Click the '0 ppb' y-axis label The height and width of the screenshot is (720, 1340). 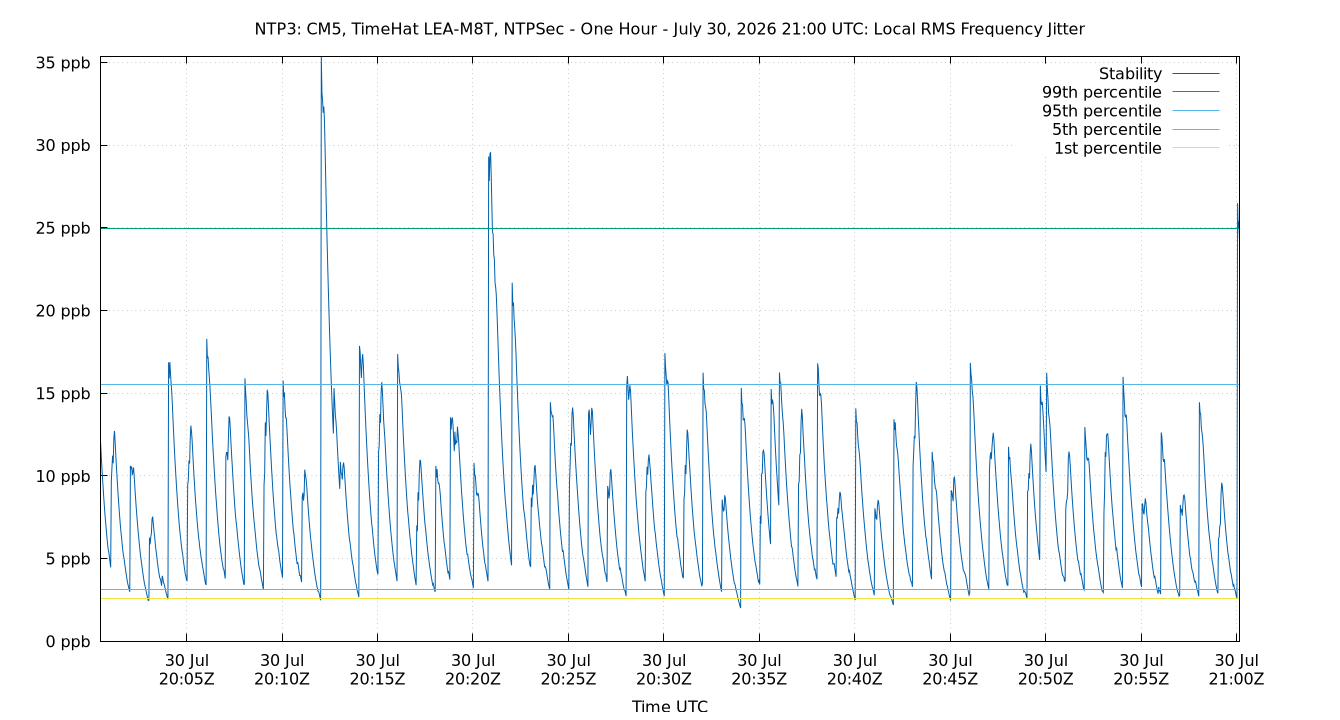[67, 641]
